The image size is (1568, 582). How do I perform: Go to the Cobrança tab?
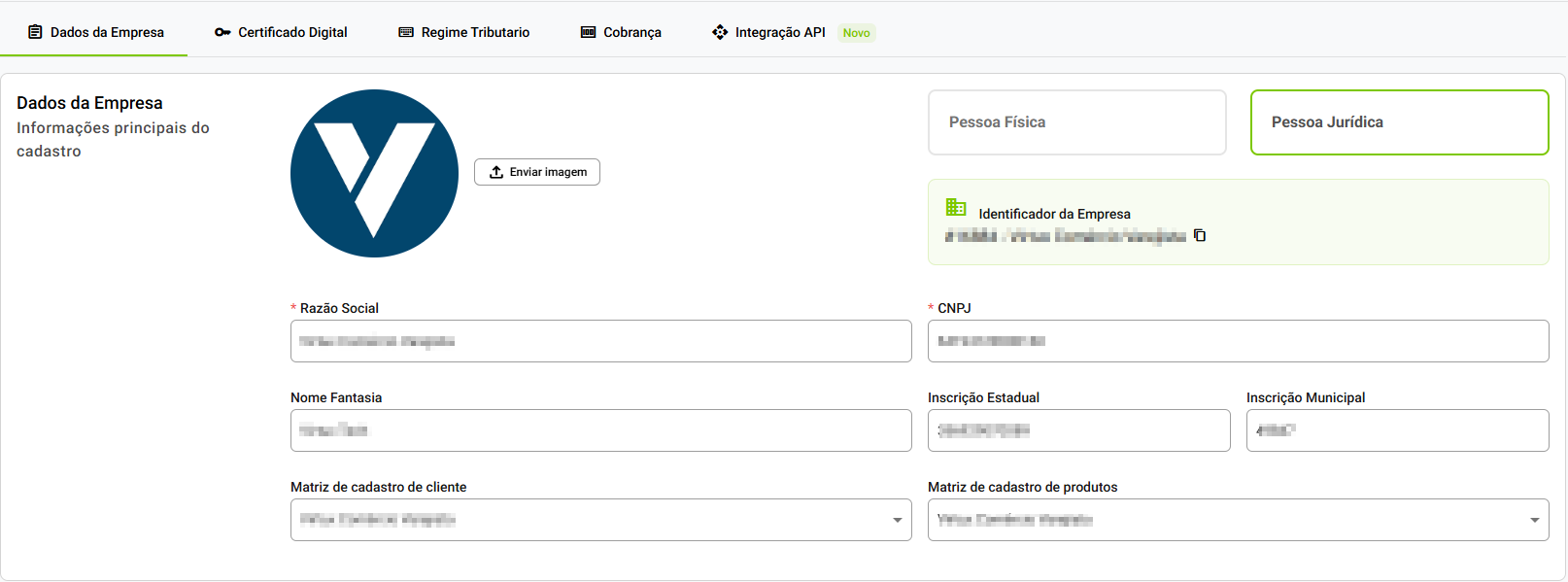(x=631, y=32)
